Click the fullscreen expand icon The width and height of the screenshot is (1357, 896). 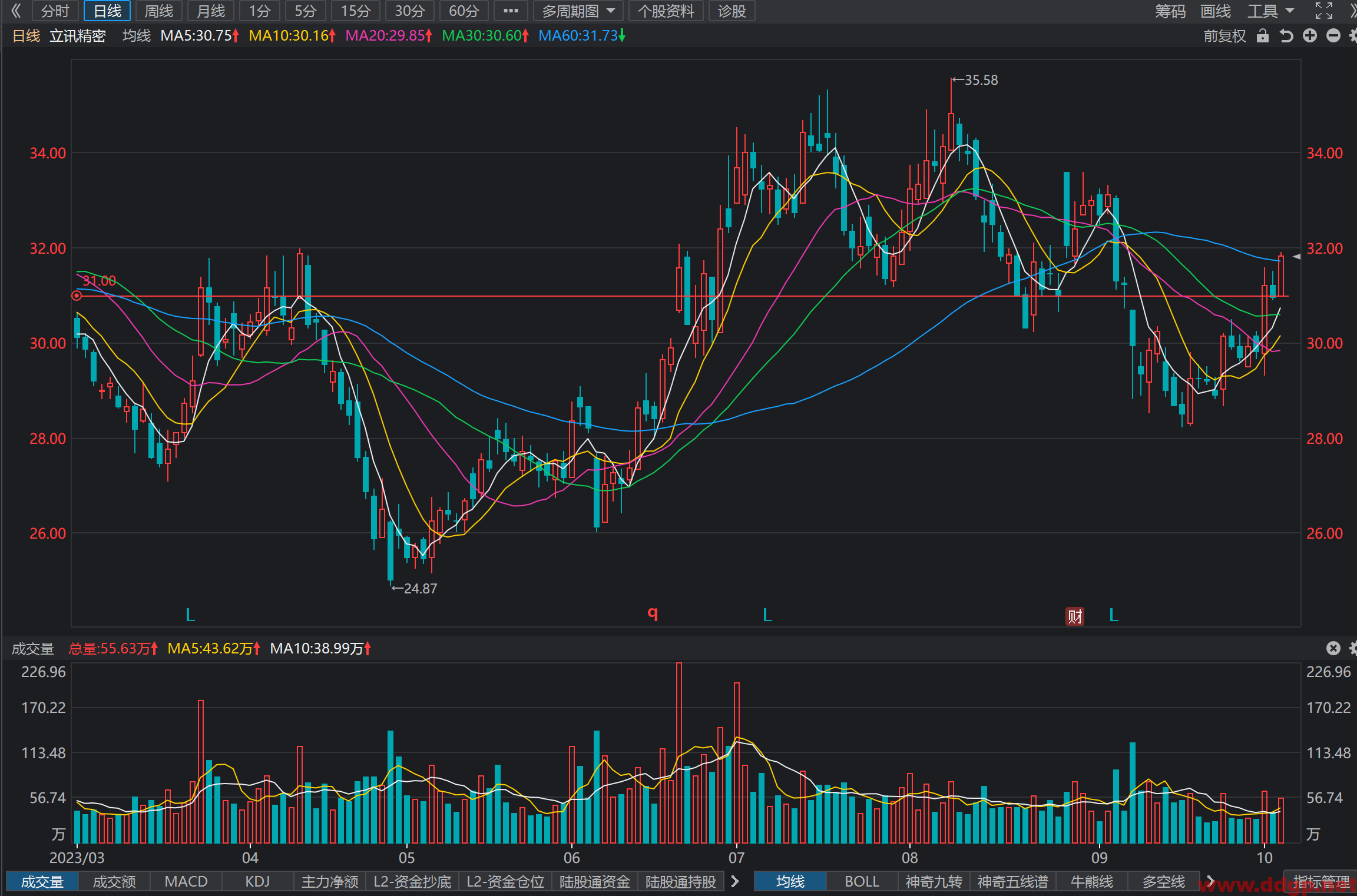coord(1324,11)
